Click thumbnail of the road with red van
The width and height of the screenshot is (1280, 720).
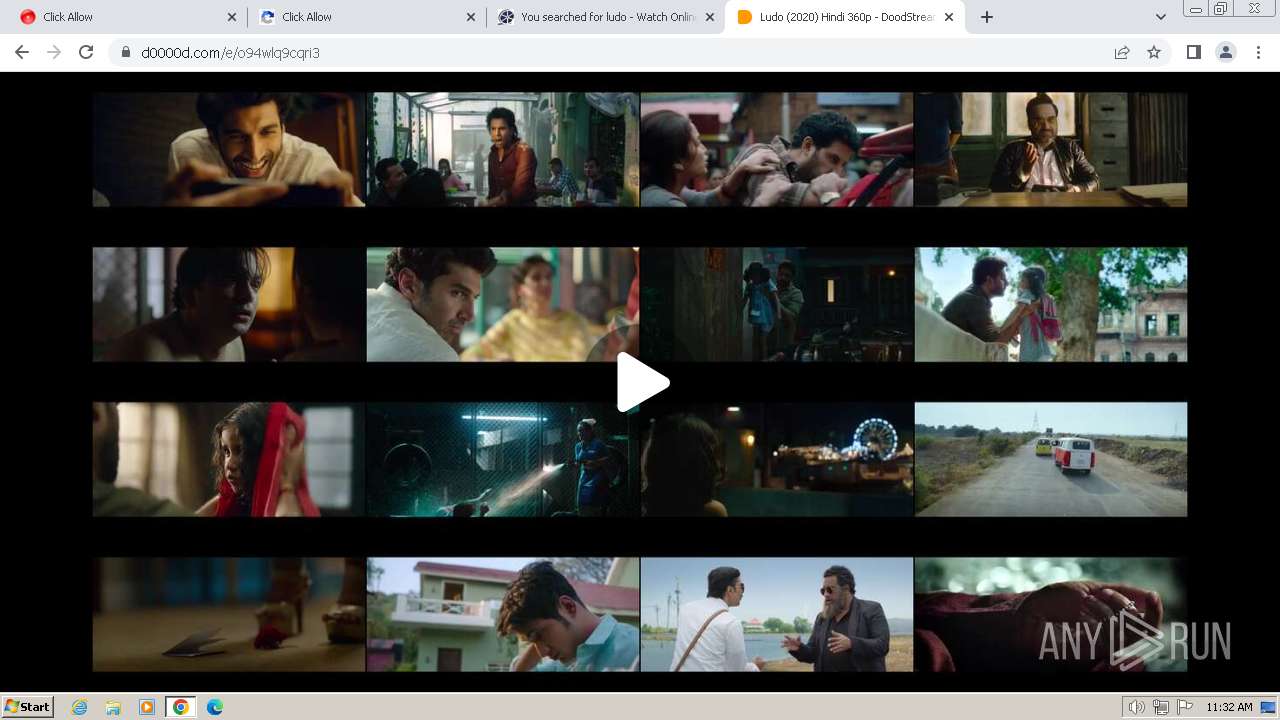[x=1051, y=459]
